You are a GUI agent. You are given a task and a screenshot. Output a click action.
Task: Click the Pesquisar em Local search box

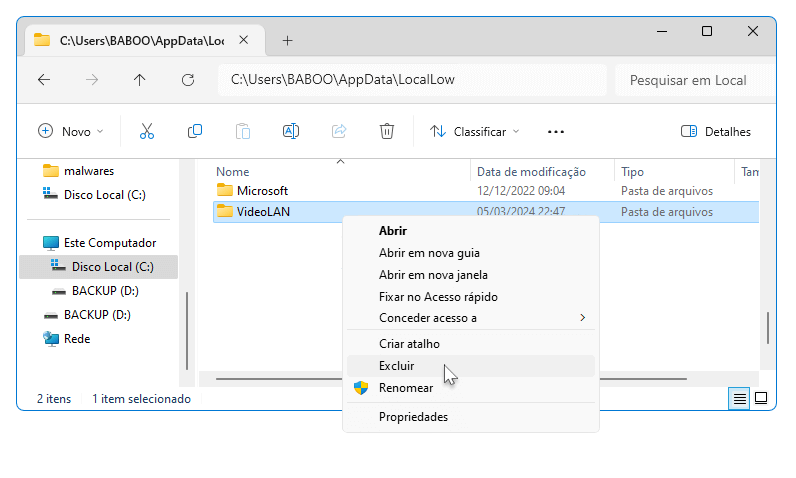point(694,80)
